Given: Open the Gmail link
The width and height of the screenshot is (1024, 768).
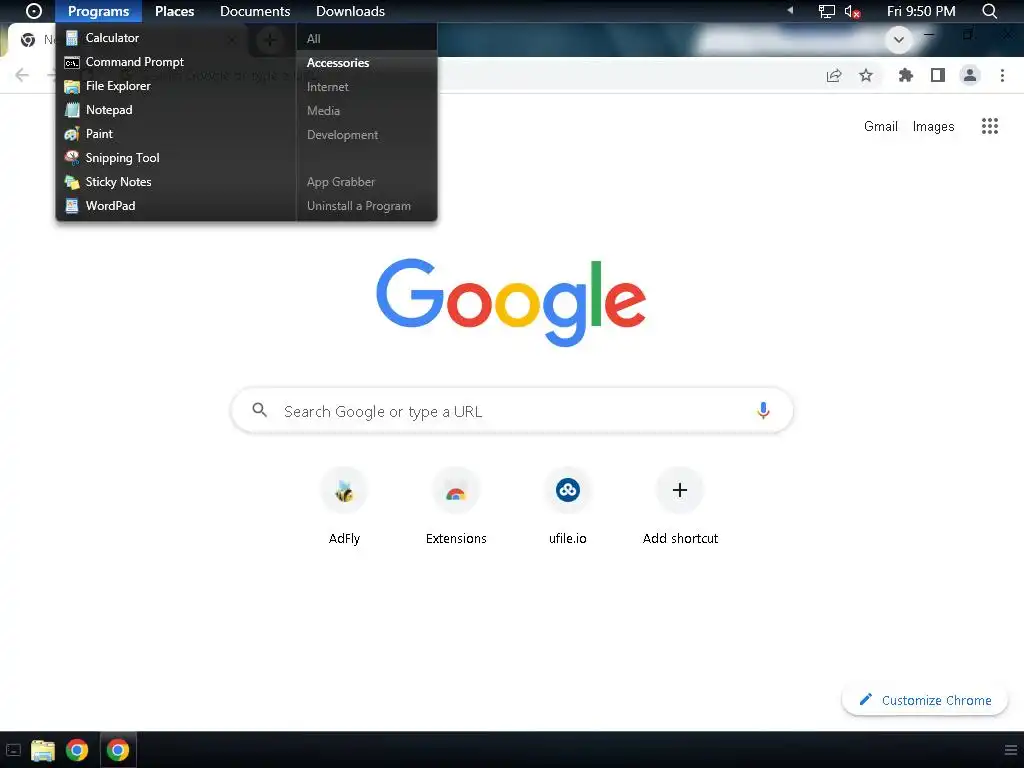Looking at the screenshot, I should point(880,126).
